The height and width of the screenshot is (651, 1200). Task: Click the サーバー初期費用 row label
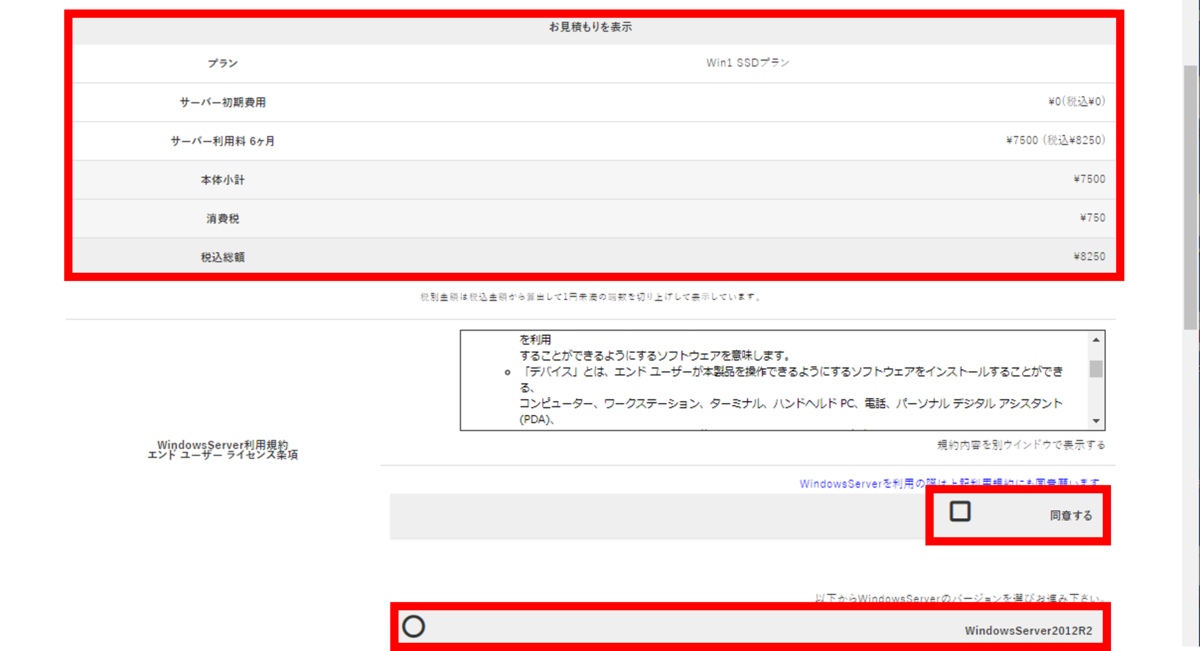tap(223, 102)
